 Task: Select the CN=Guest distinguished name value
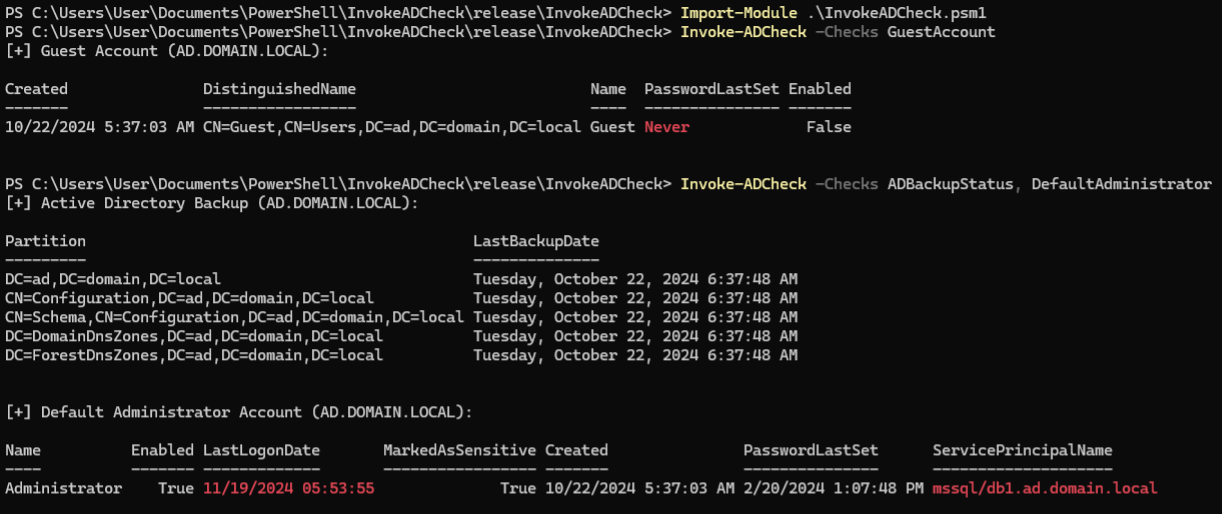[392, 127]
